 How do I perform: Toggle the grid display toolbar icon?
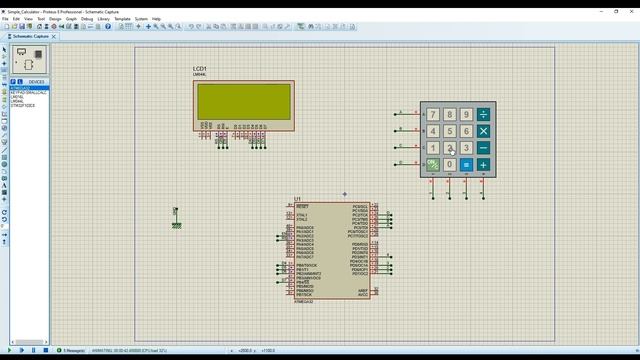coord(129,27)
